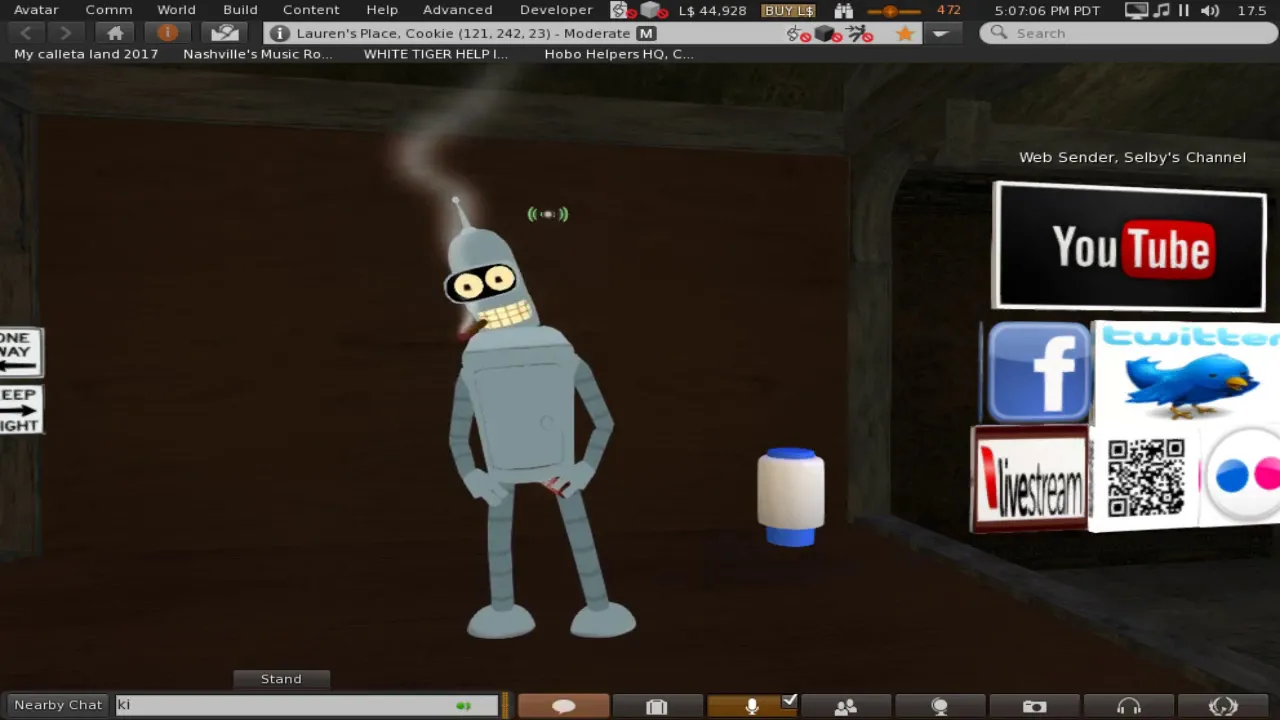
Task: Open the Build menu
Action: coord(240,10)
